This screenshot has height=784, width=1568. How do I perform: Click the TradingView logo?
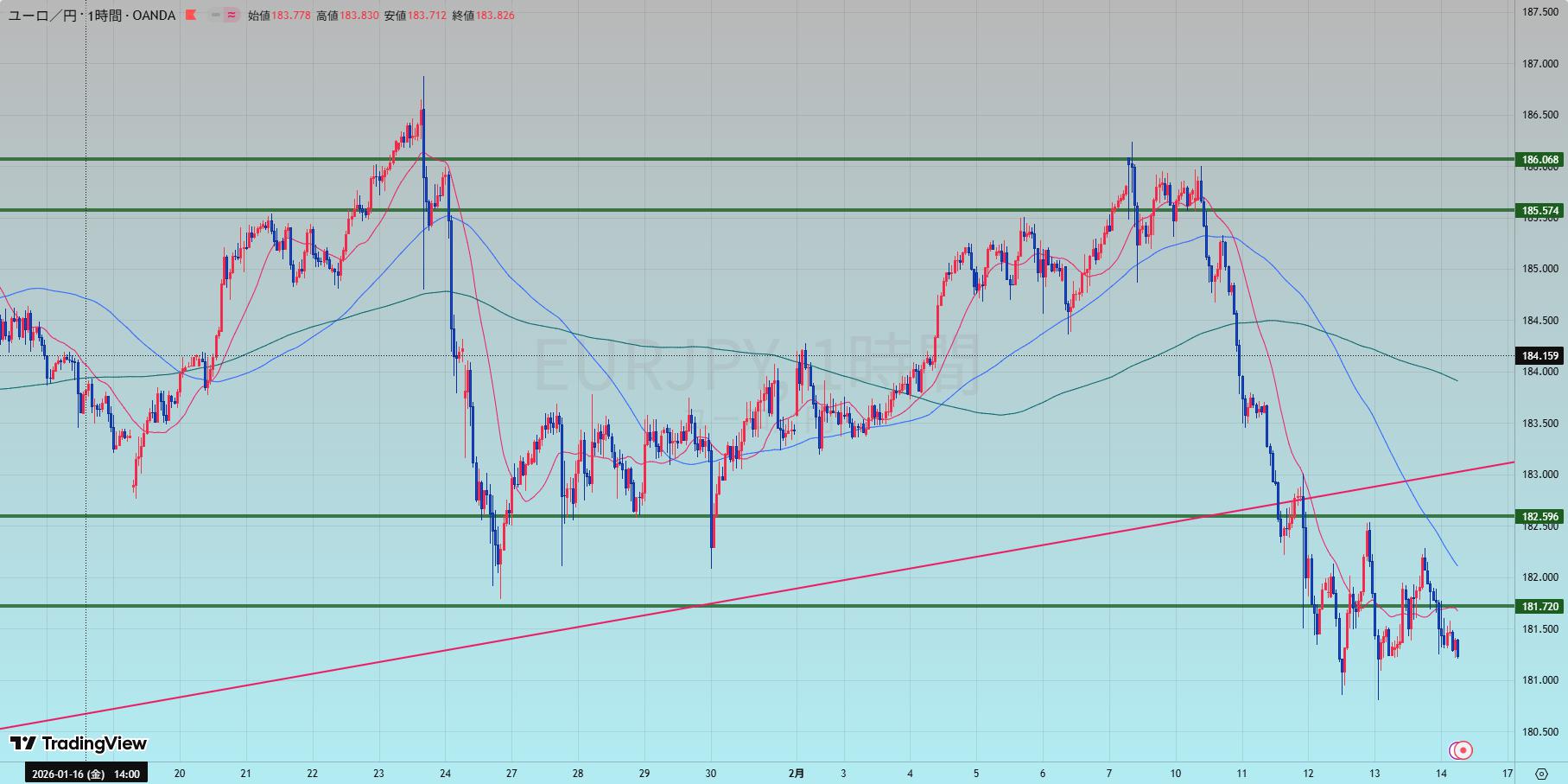tap(79, 743)
